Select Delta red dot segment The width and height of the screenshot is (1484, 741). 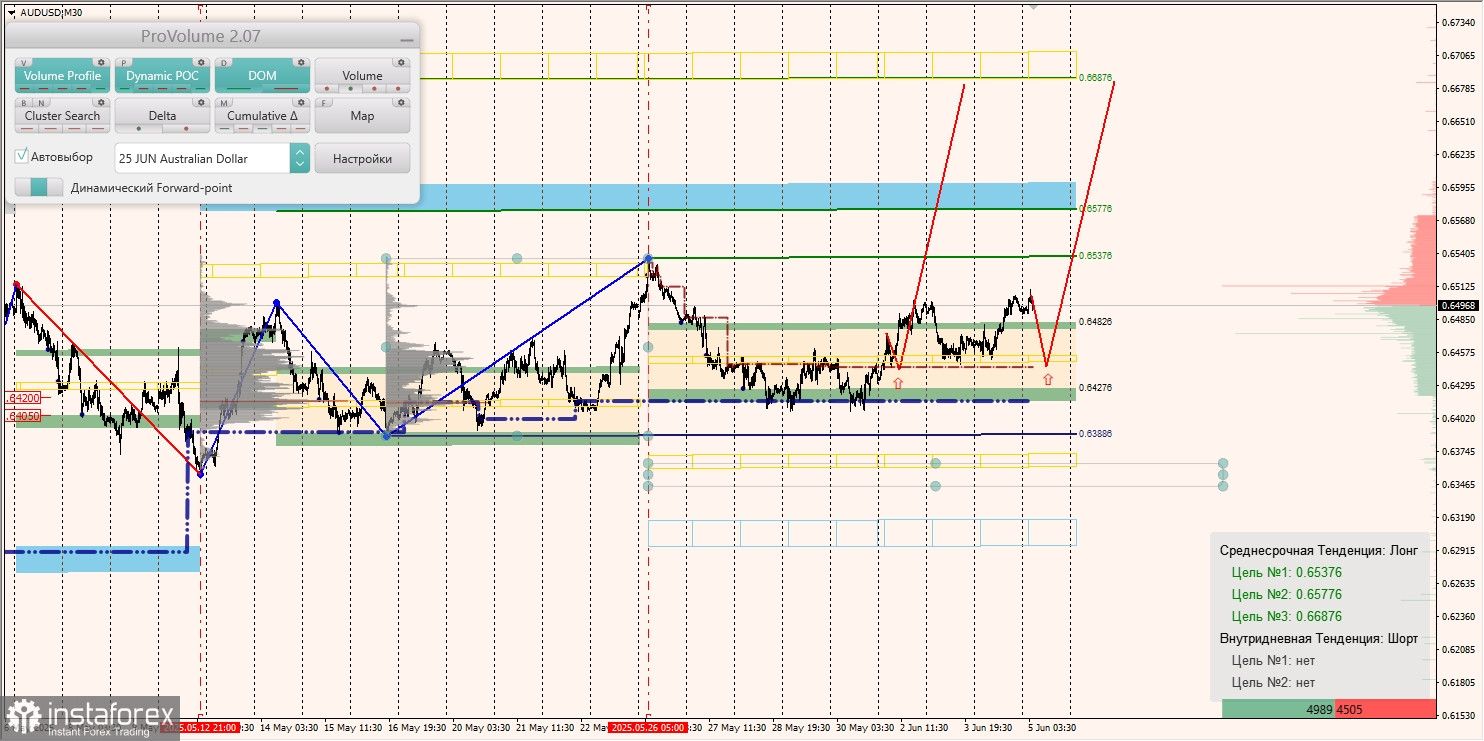[x=186, y=129]
